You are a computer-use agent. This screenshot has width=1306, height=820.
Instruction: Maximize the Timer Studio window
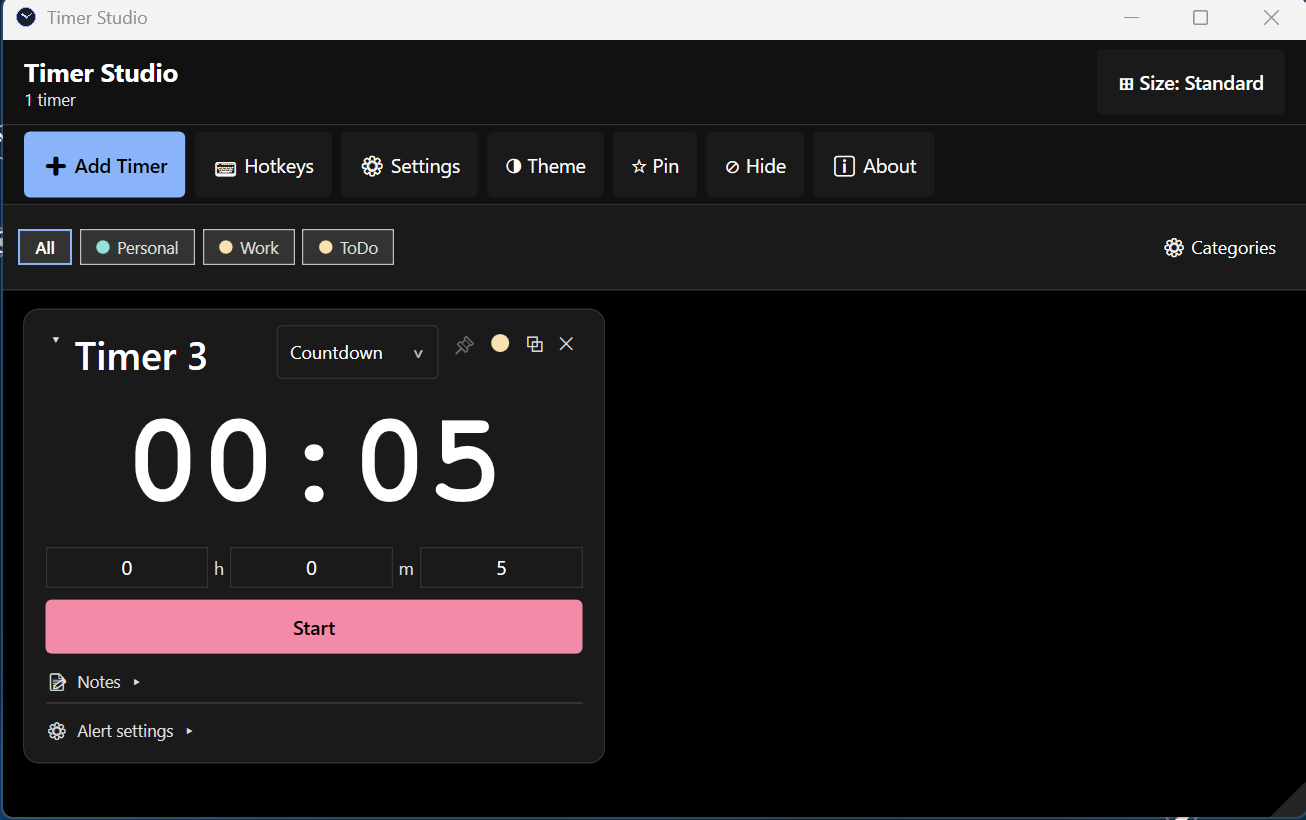pos(1201,17)
